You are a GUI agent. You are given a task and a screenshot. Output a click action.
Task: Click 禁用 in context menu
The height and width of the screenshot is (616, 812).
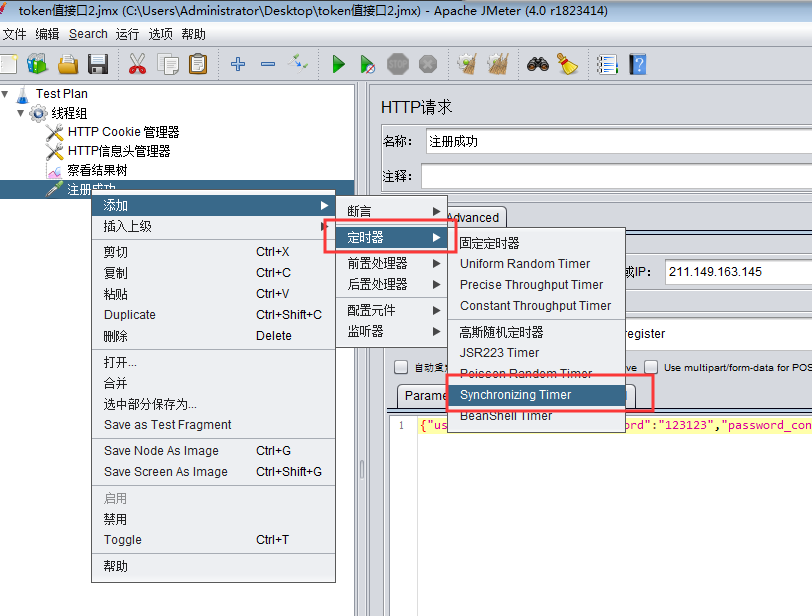213,519
